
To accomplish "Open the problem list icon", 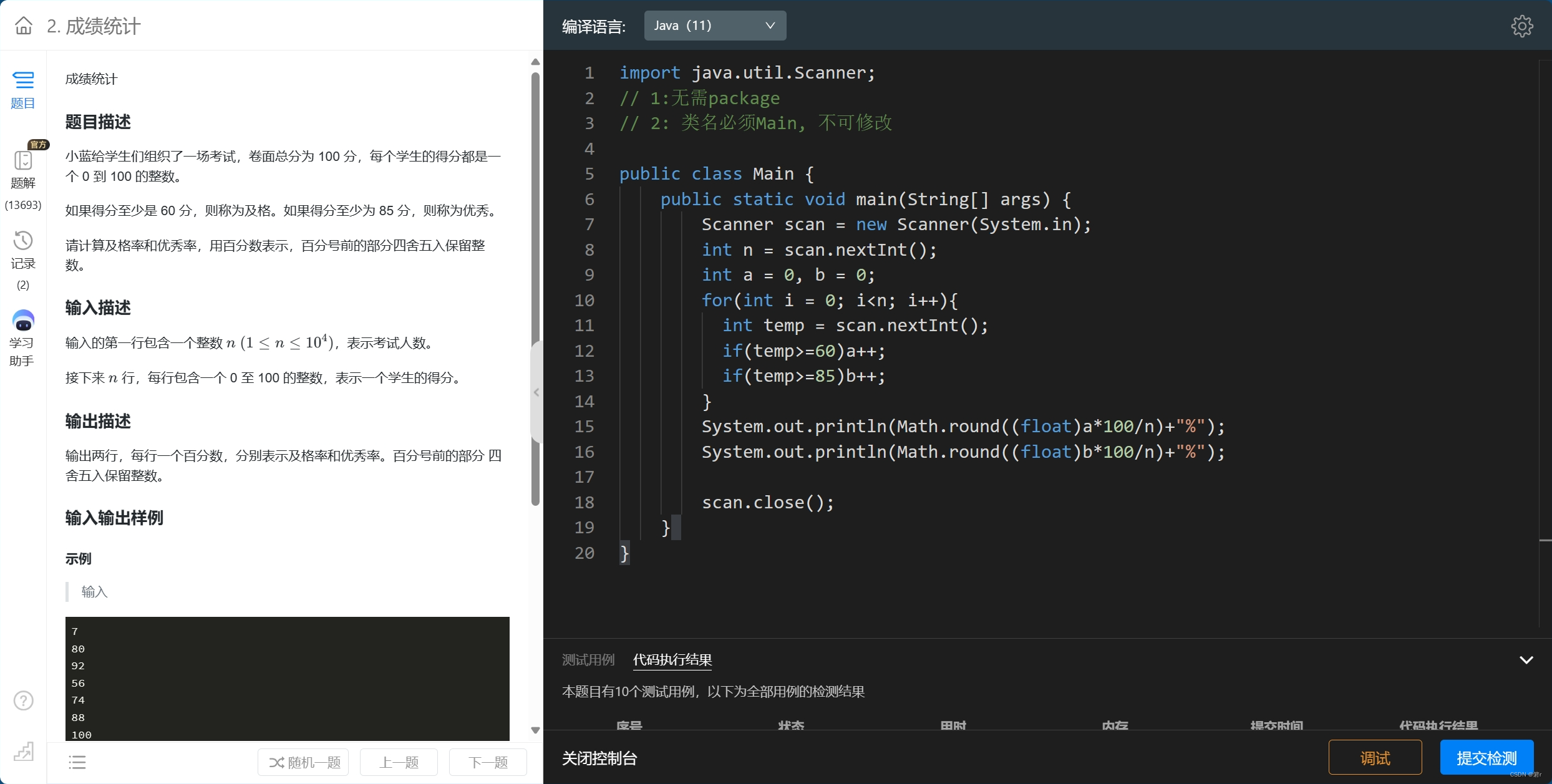I will point(77,762).
